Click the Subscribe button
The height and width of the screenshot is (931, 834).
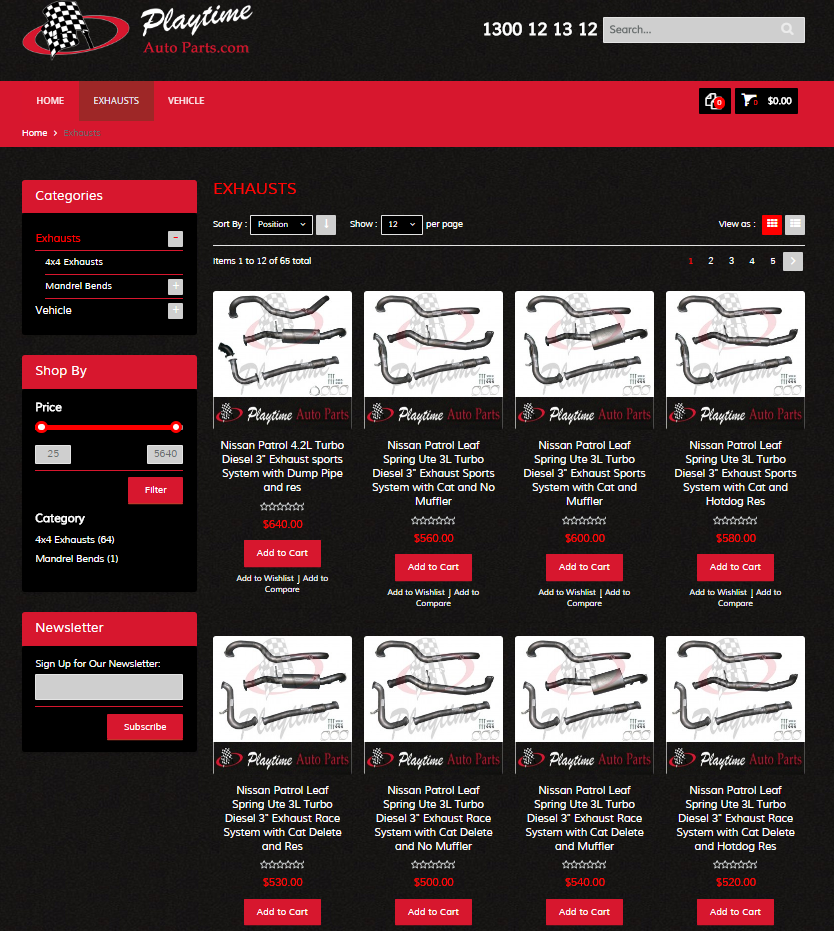pos(145,727)
